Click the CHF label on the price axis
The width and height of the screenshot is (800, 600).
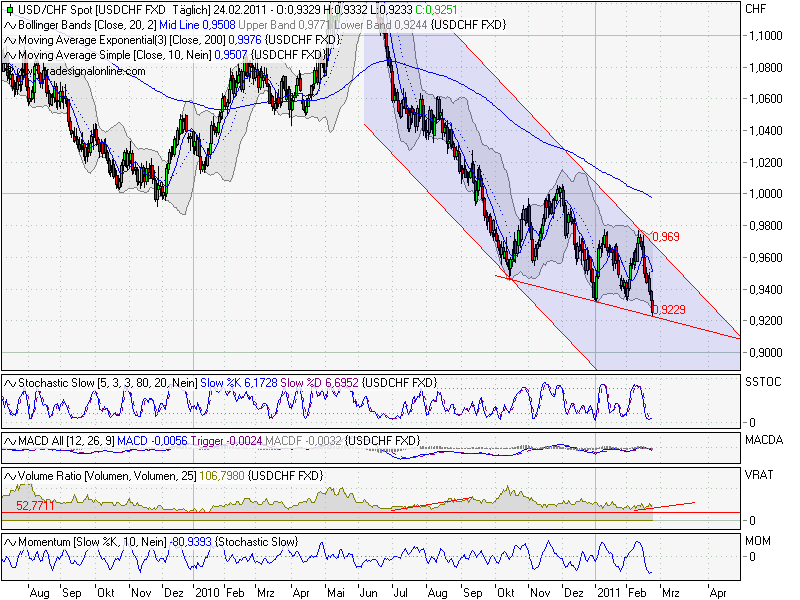(758, 8)
